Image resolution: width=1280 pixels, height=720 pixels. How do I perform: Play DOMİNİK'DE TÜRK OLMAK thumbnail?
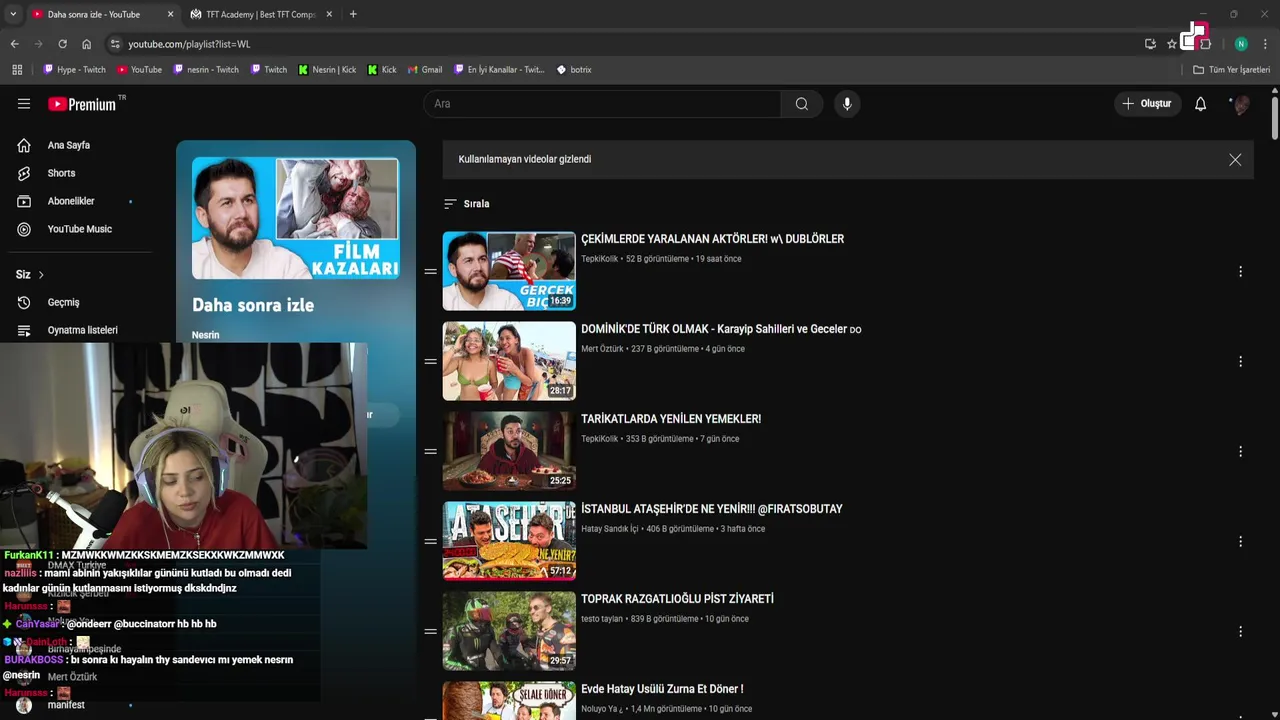tap(509, 361)
